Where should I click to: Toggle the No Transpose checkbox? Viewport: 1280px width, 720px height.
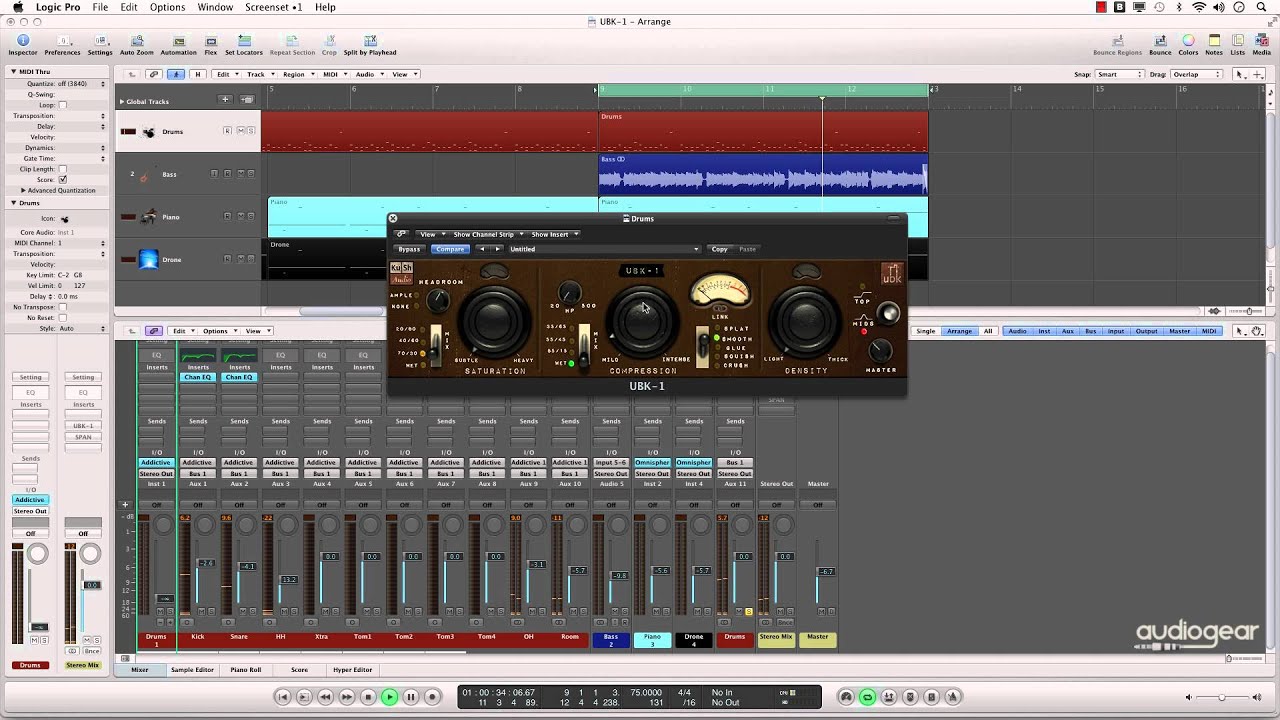pos(62,307)
